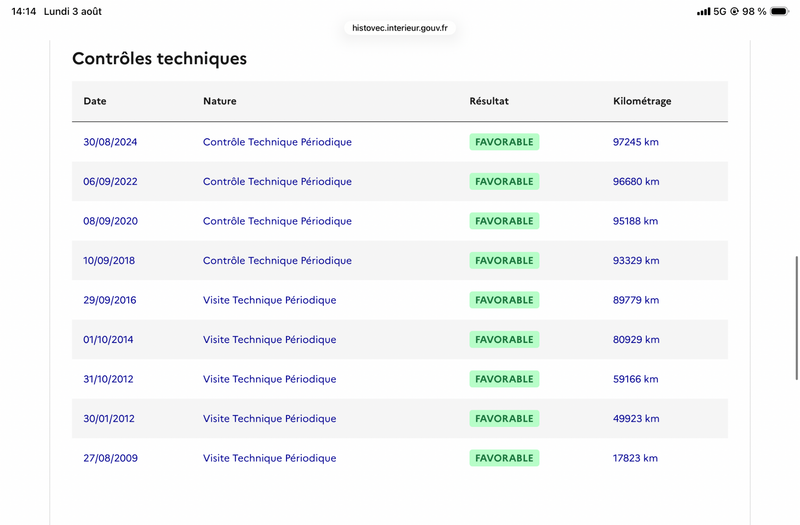
Task: Click the Kilométrage column header
Action: pyautogui.click(x=642, y=101)
